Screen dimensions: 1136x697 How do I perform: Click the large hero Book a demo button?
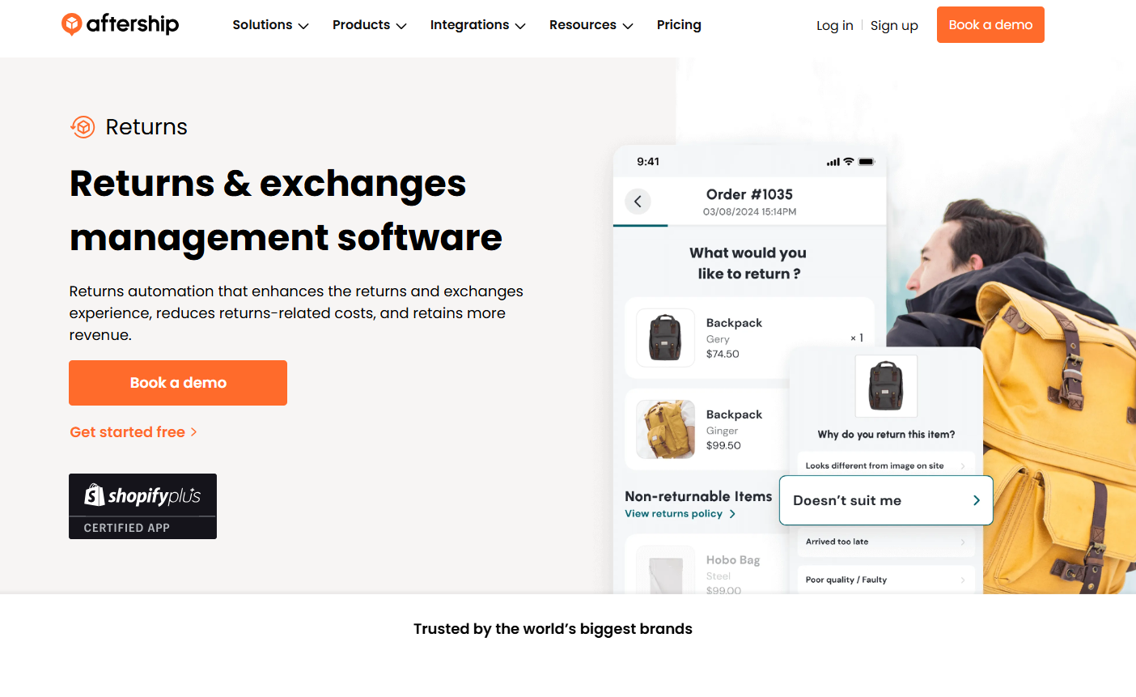point(178,383)
